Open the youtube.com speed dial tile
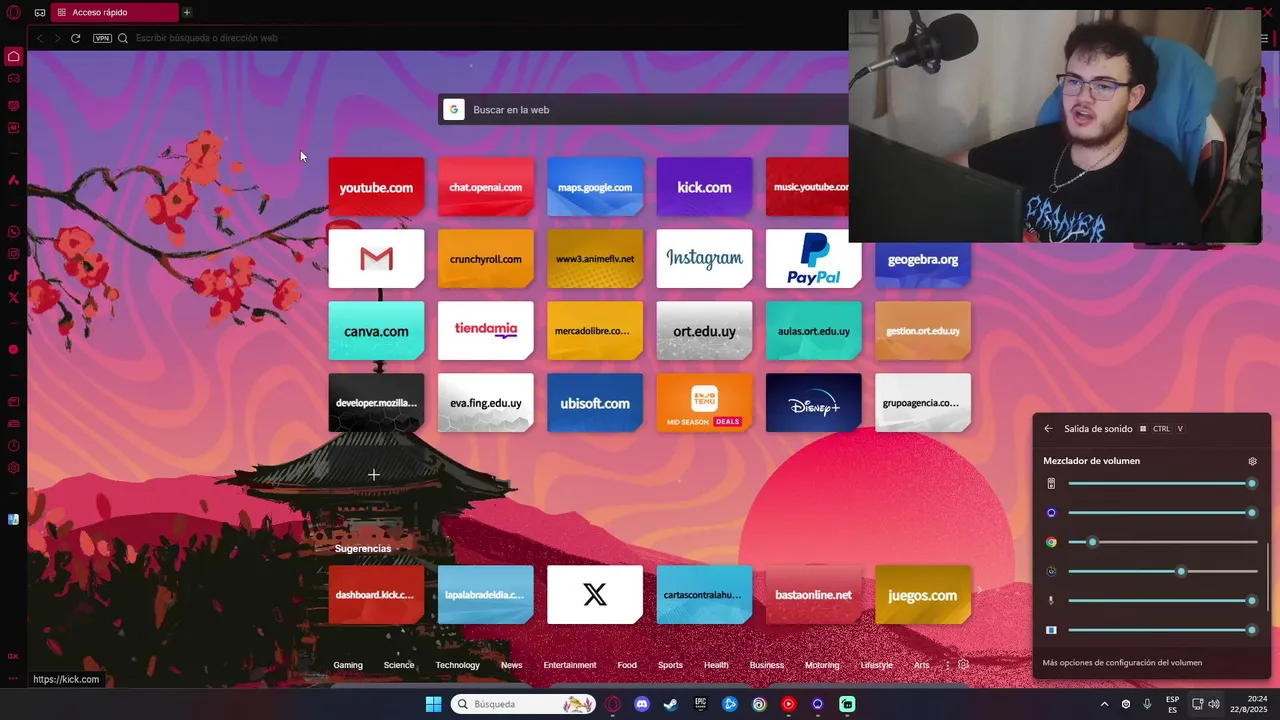Image resolution: width=1280 pixels, height=720 pixels. pyautogui.click(x=376, y=187)
